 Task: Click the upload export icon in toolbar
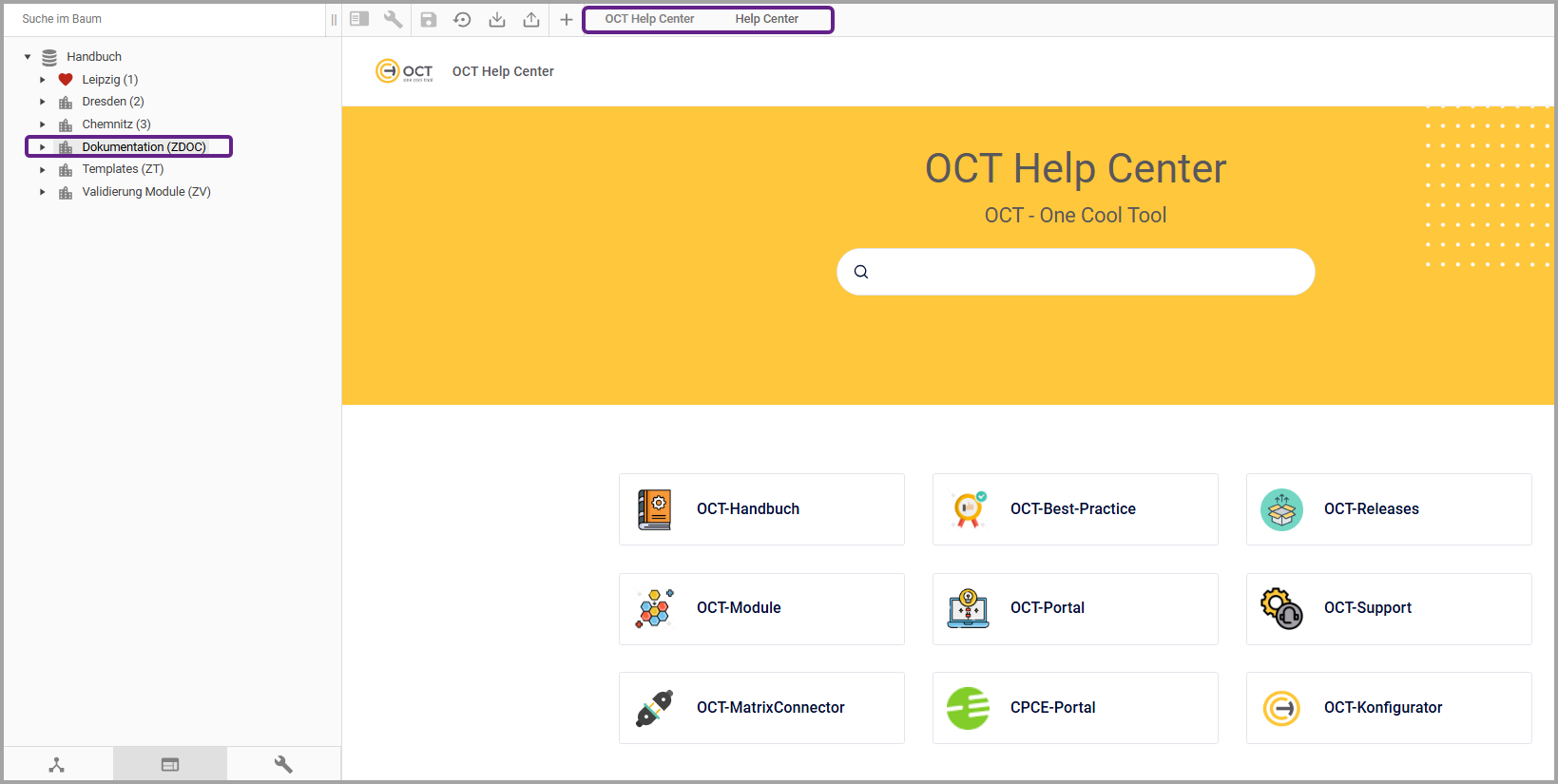click(531, 19)
